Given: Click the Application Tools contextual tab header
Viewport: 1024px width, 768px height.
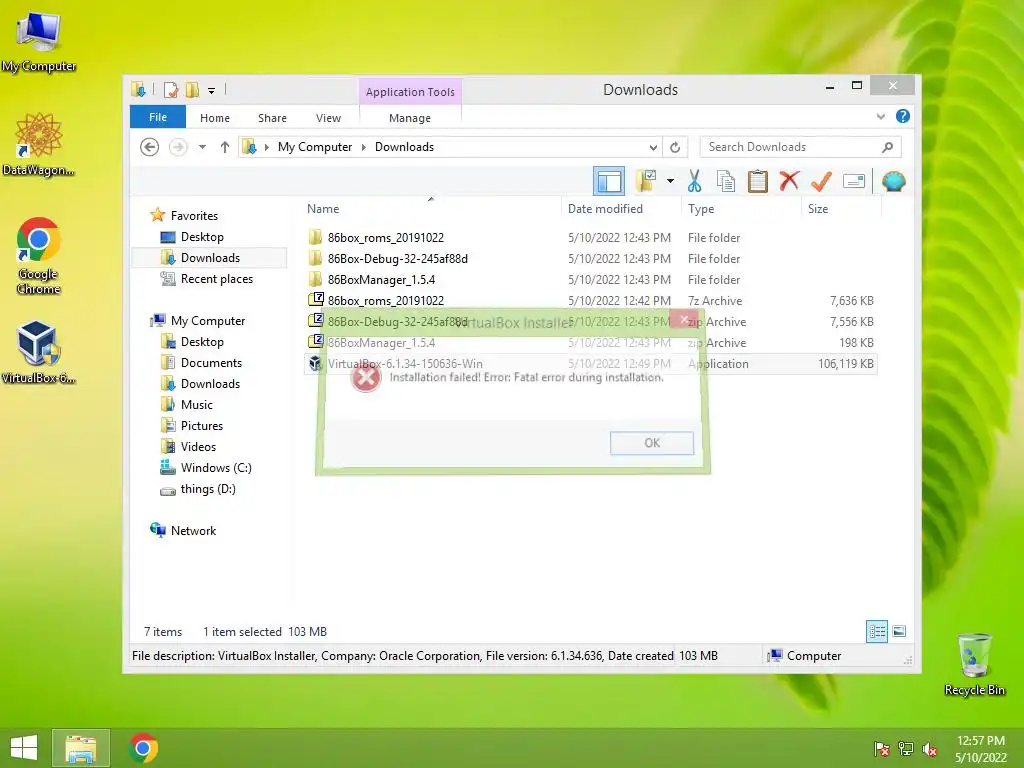Looking at the screenshot, I should click(410, 92).
